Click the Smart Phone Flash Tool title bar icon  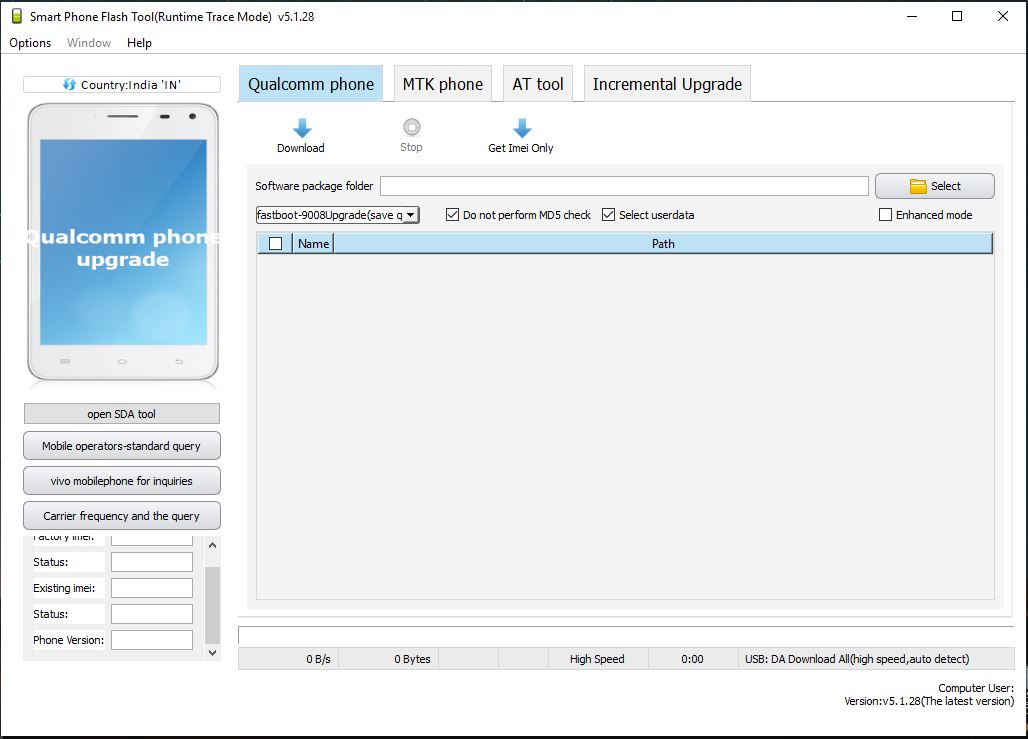[x=17, y=16]
